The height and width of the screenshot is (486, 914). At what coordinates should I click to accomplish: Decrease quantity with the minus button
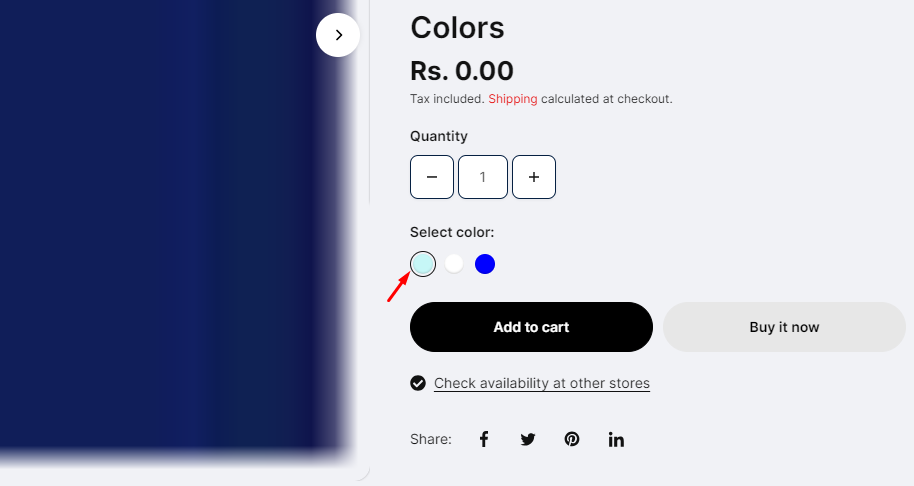(x=432, y=177)
